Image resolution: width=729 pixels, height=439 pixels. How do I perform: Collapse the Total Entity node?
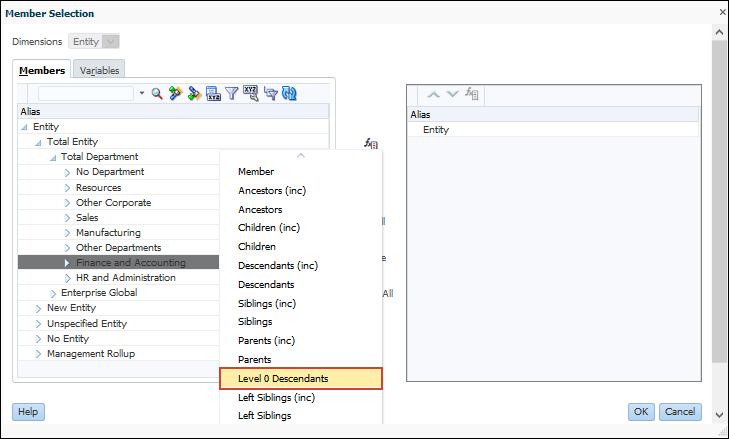[38, 142]
